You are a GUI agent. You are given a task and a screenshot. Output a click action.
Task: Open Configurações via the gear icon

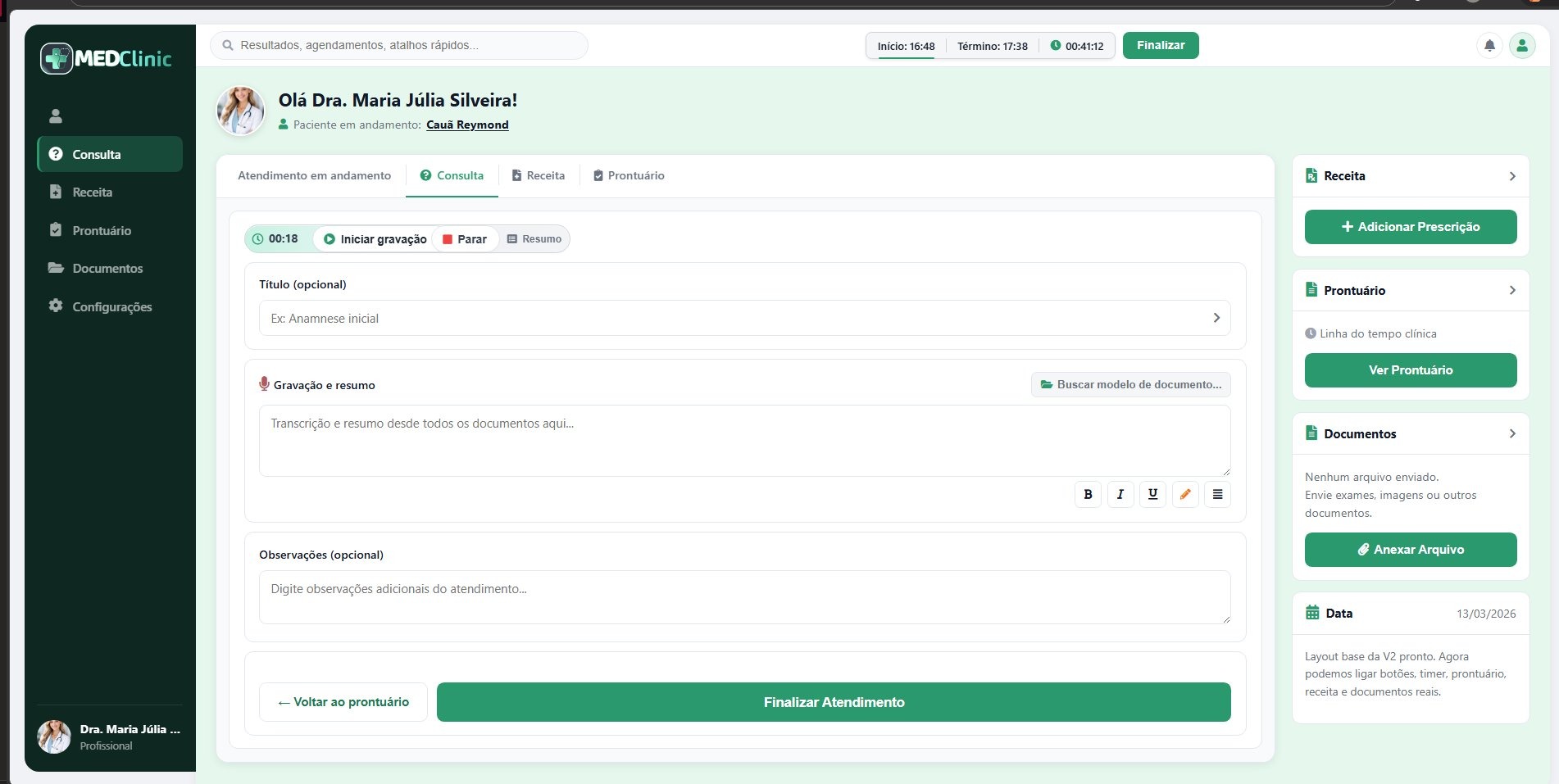55,306
